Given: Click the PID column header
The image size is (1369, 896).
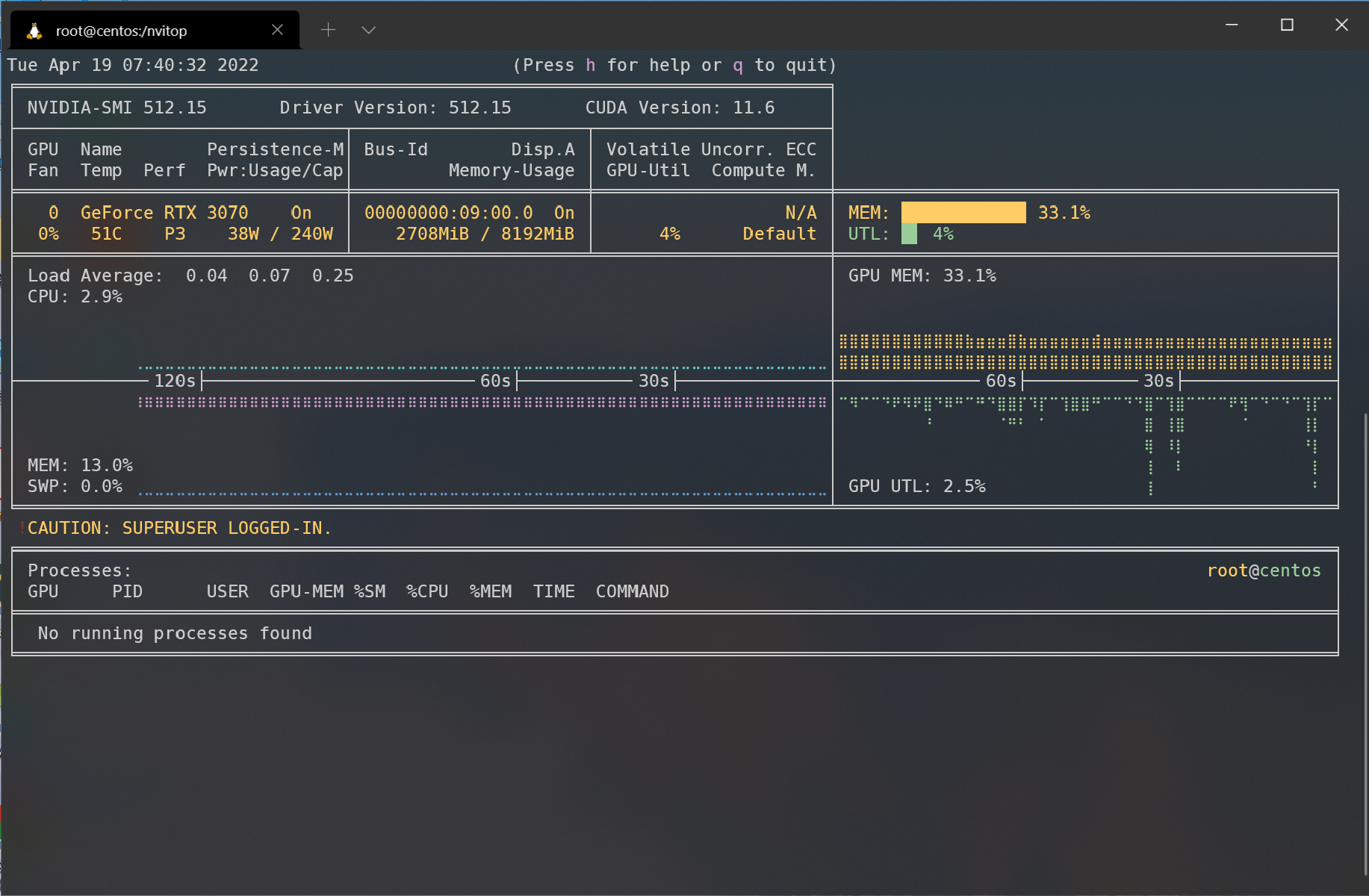Looking at the screenshot, I should tap(127, 591).
